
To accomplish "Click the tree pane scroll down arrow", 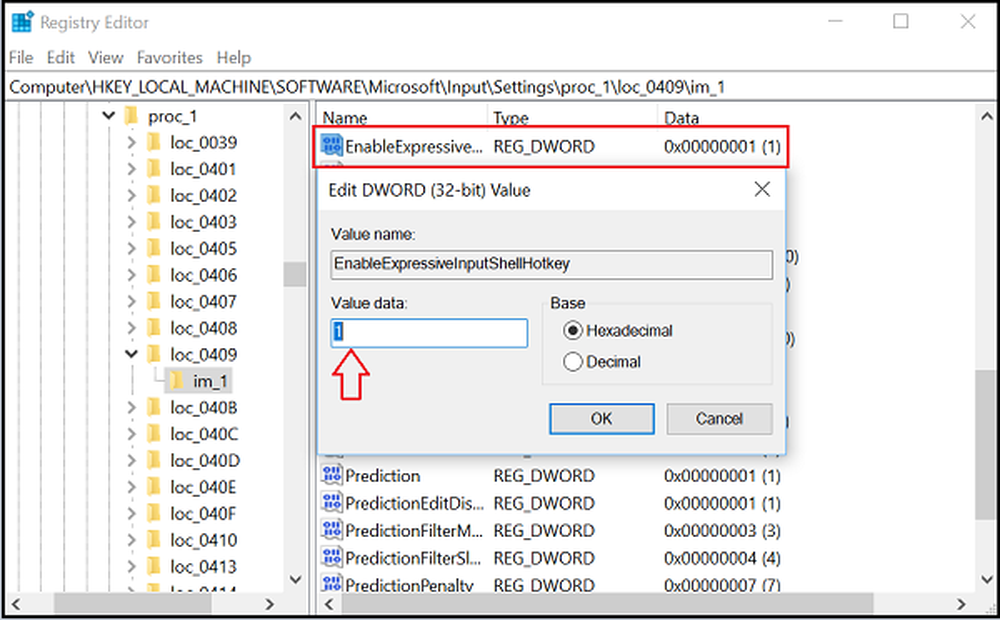I will pos(295,579).
